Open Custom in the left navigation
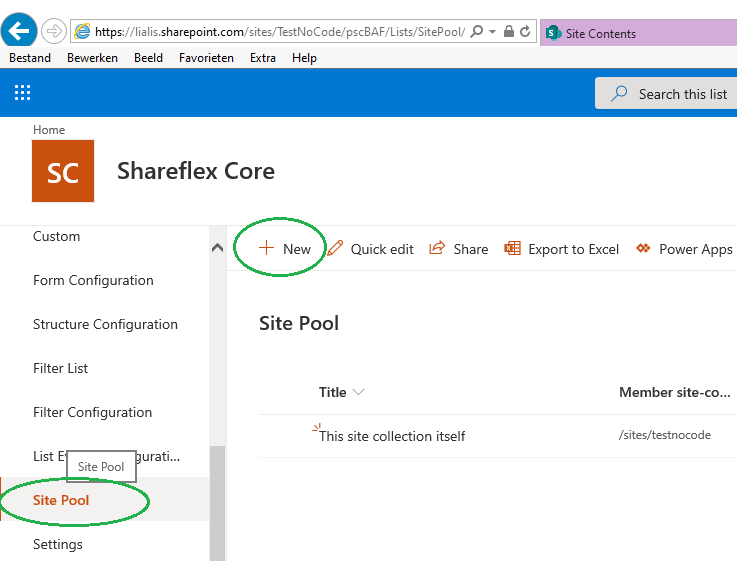Viewport: 737px width, 561px height. (56, 236)
